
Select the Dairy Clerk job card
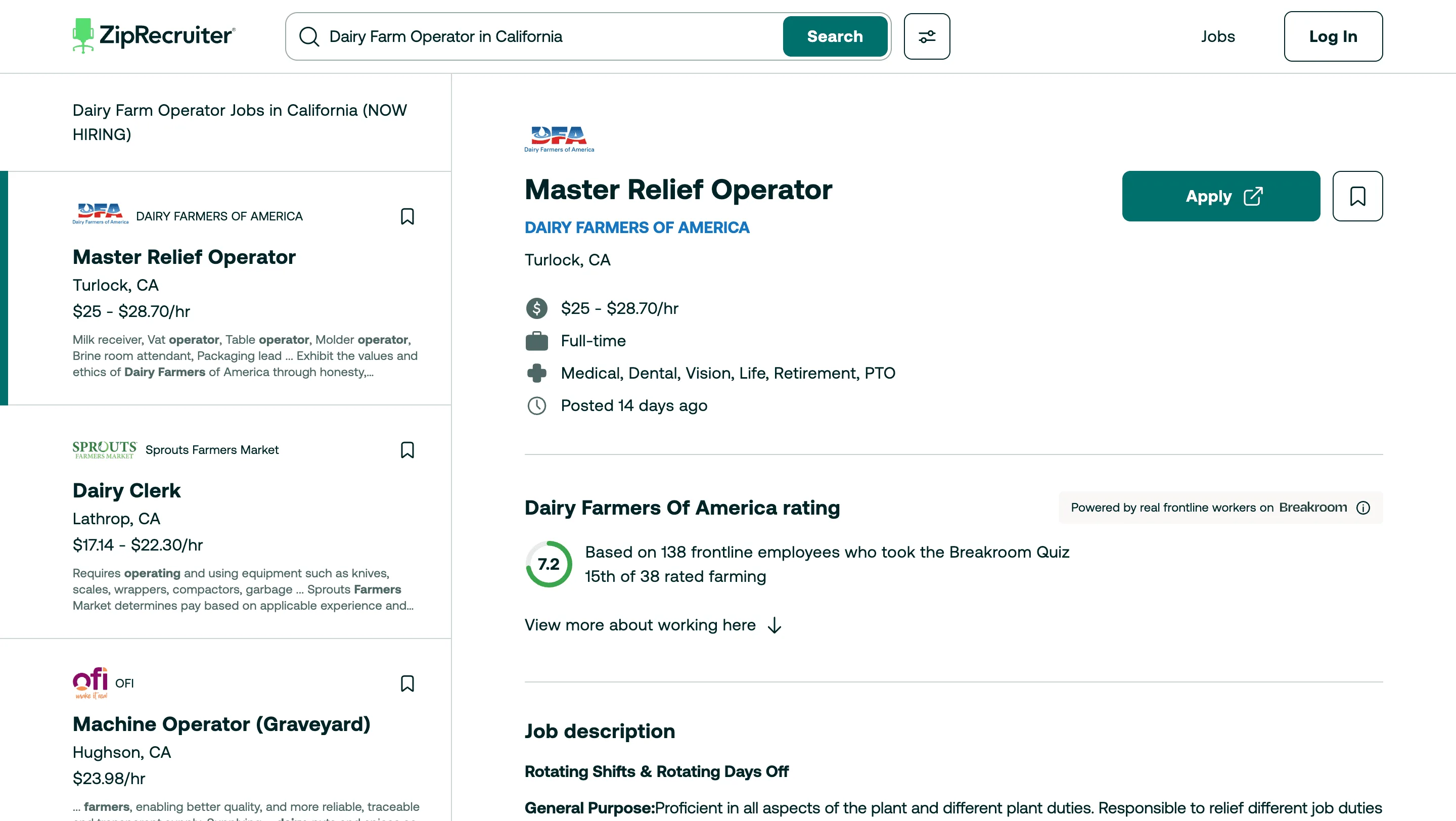coord(126,490)
